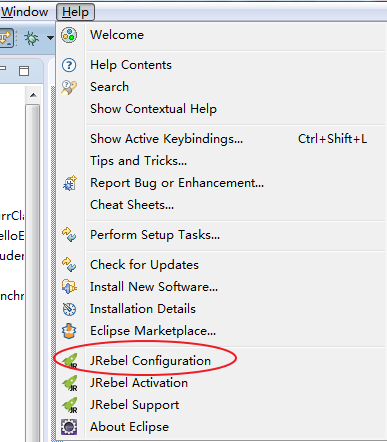Open Show Active Keybindings
Viewport: 387px width, 442px height.
point(166,139)
